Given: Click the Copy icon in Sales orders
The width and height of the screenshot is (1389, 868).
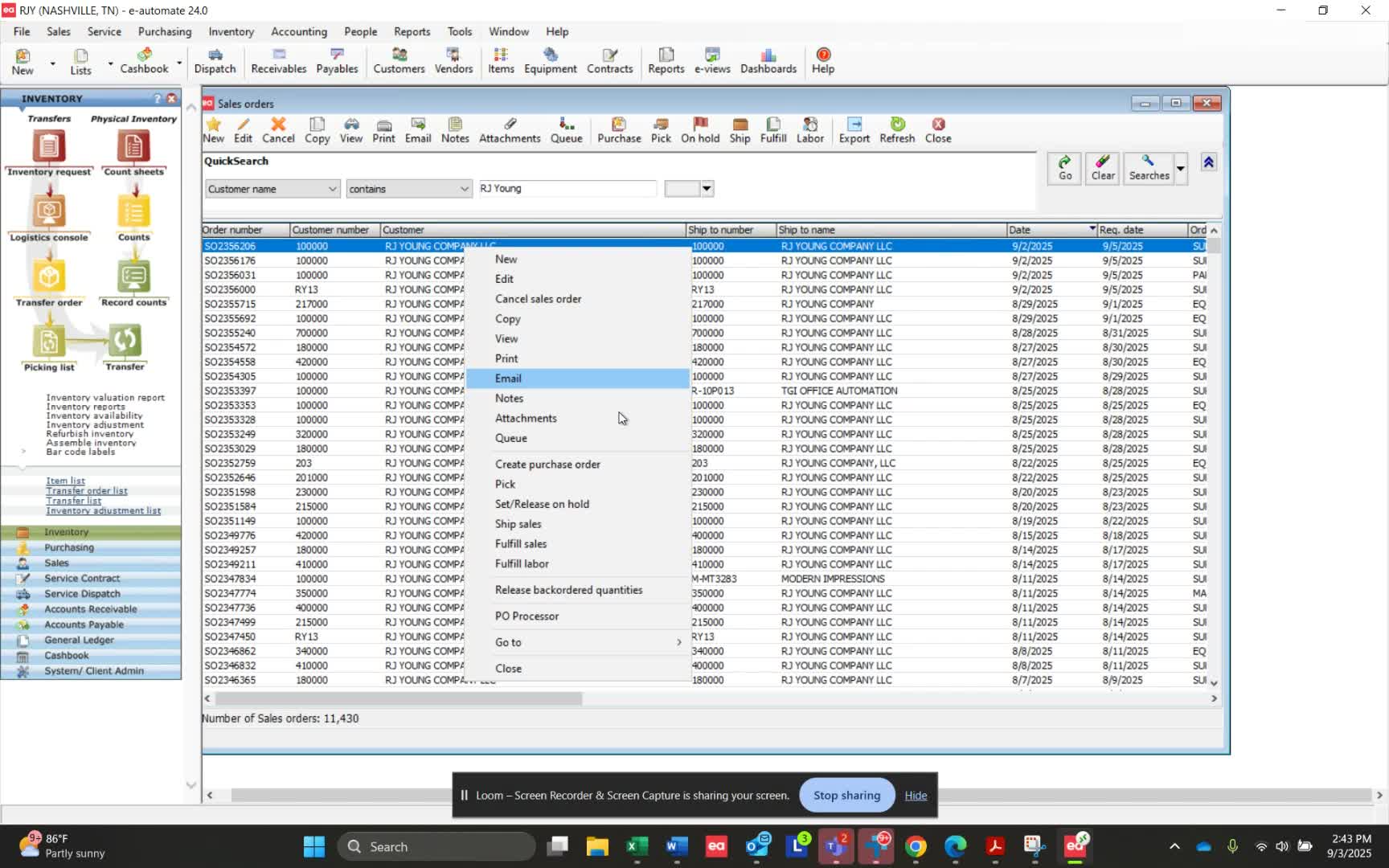Looking at the screenshot, I should [x=318, y=130].
